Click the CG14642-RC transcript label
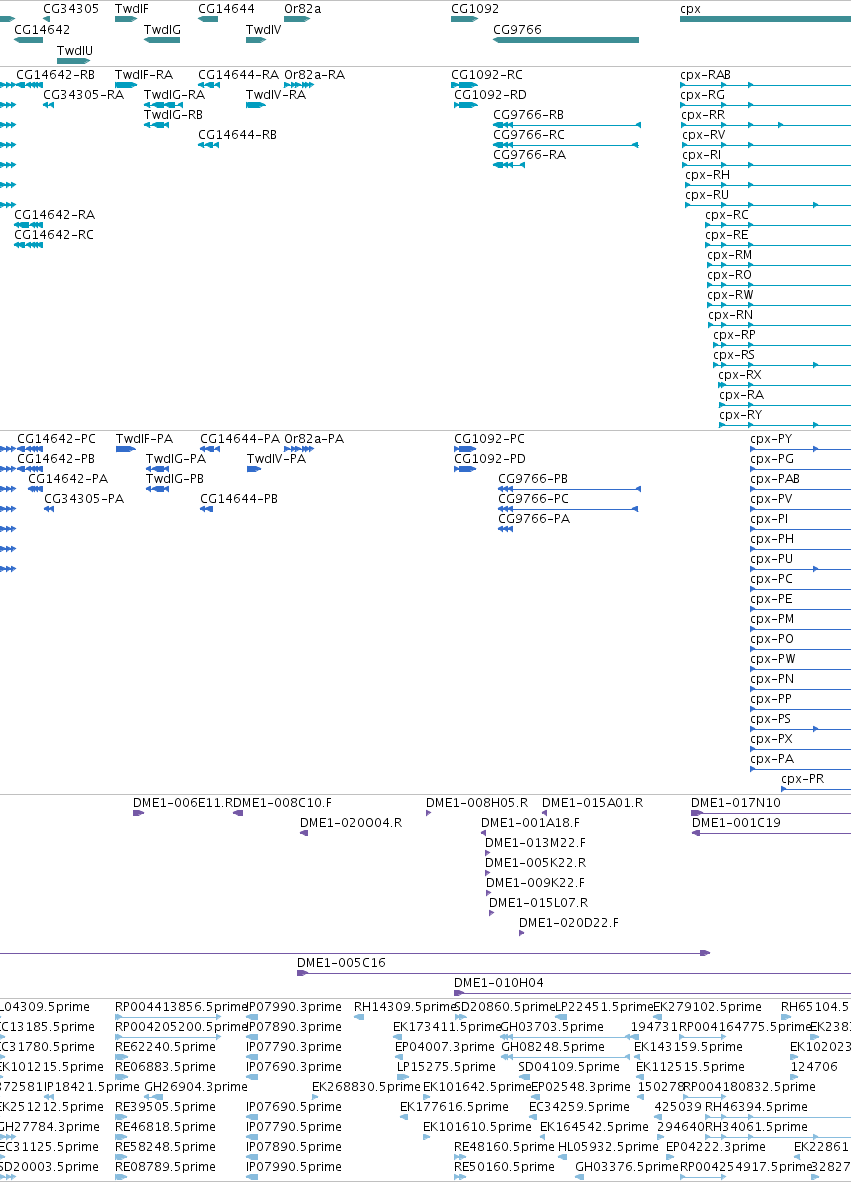The width and height of the screenshot is (851, 1182). pos(54,234)
